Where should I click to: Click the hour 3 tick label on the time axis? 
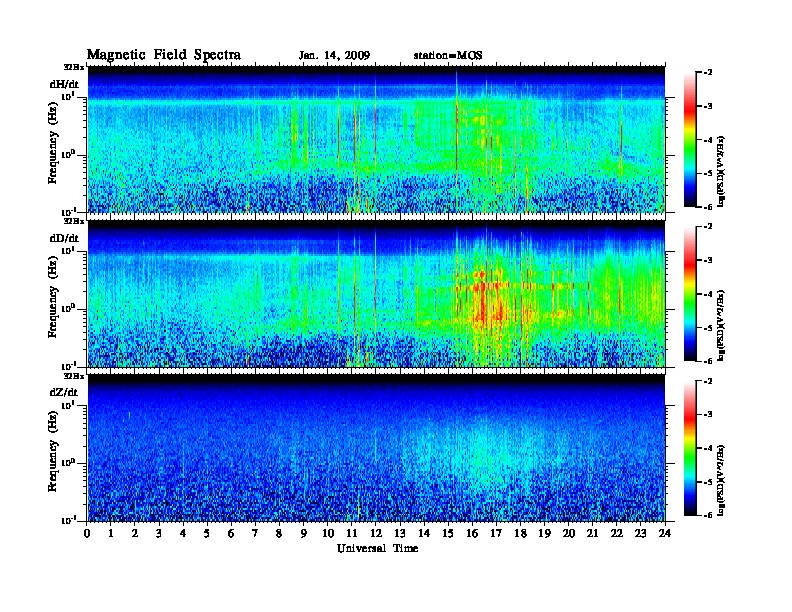click(x=159, y=534)
